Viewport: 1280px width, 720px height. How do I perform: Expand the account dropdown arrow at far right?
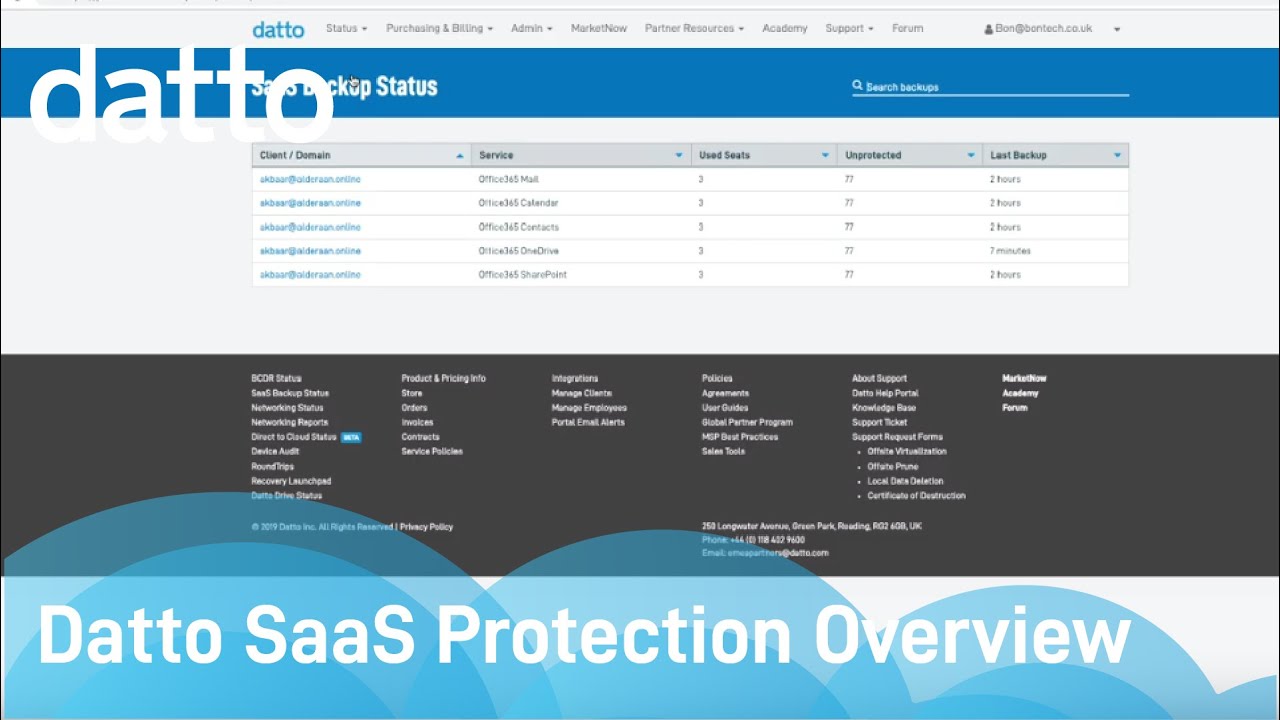pos(1117,29)
